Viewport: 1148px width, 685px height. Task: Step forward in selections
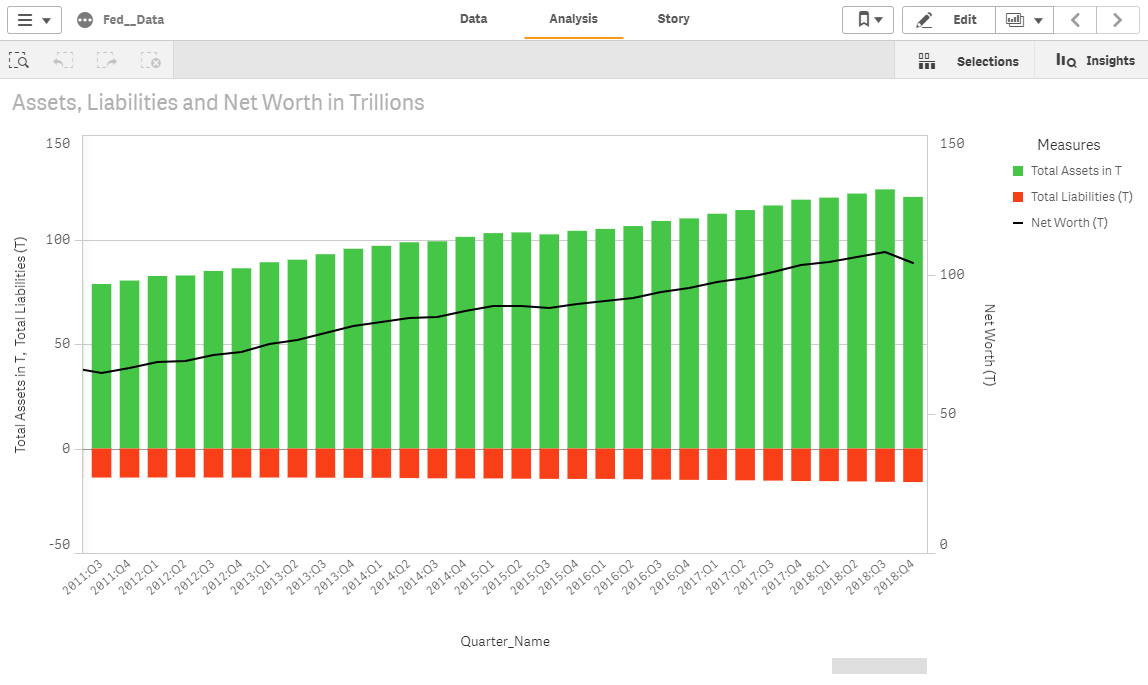point(107,61)
